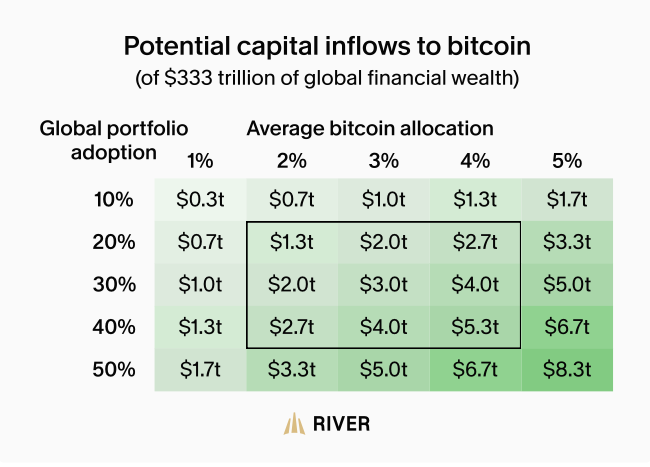Viewport: 650px width, 467px height.
Task: Select the $1.3t cell in 20% row
Action: pos(292,242)
